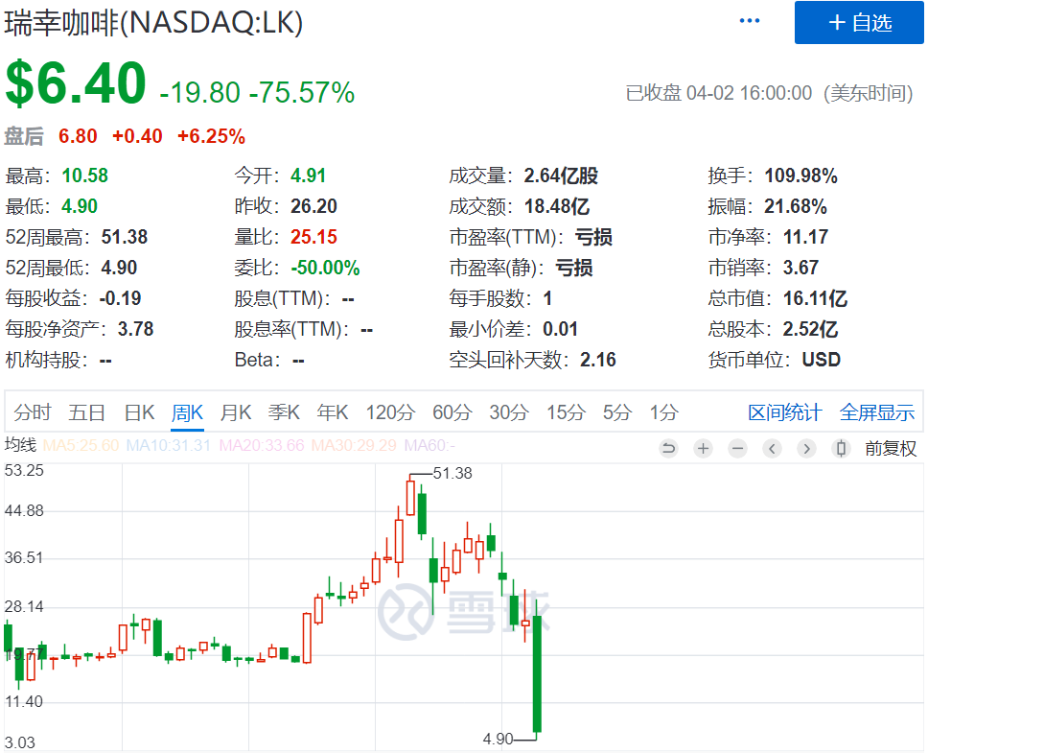Toggle the MA5:25.60 moving average line
Viewport: 1063px width, 756px height.
[81, 445]
